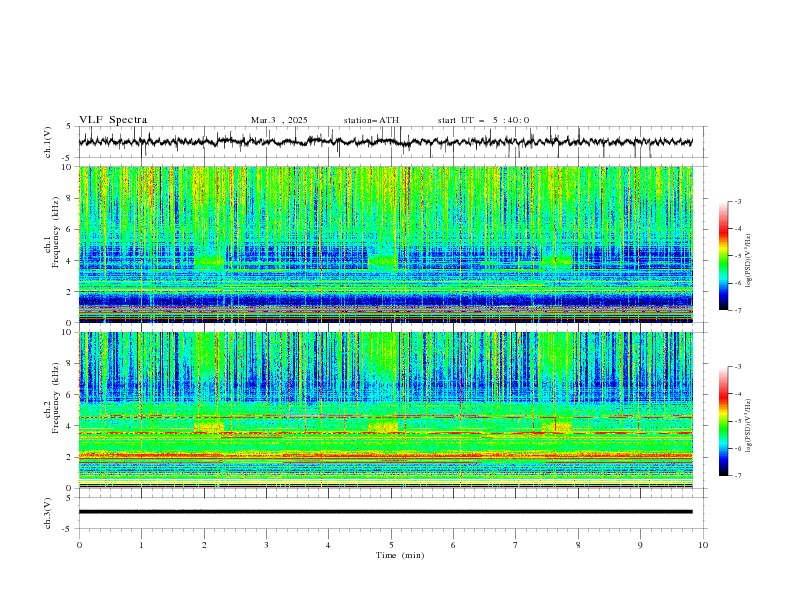Click the ch.2 'Frequency (kHz)' axis label
The height and width of the screenshot is (612, 792).
(56, 397)
